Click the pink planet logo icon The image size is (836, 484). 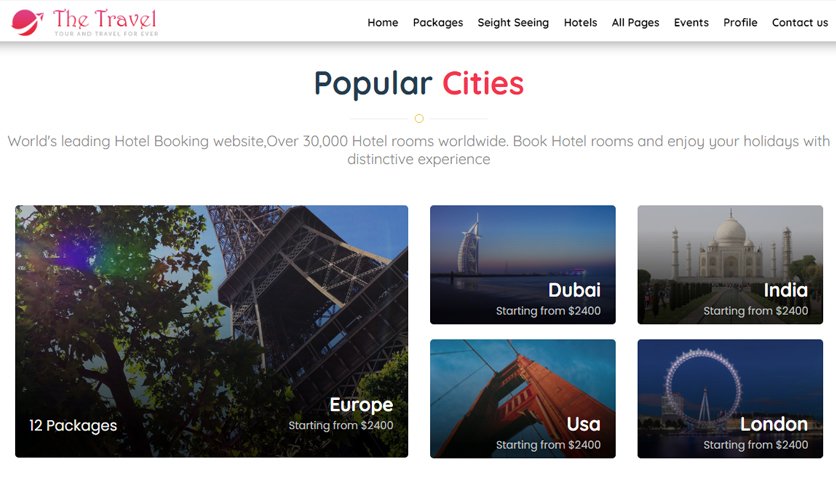pos(27,22)
